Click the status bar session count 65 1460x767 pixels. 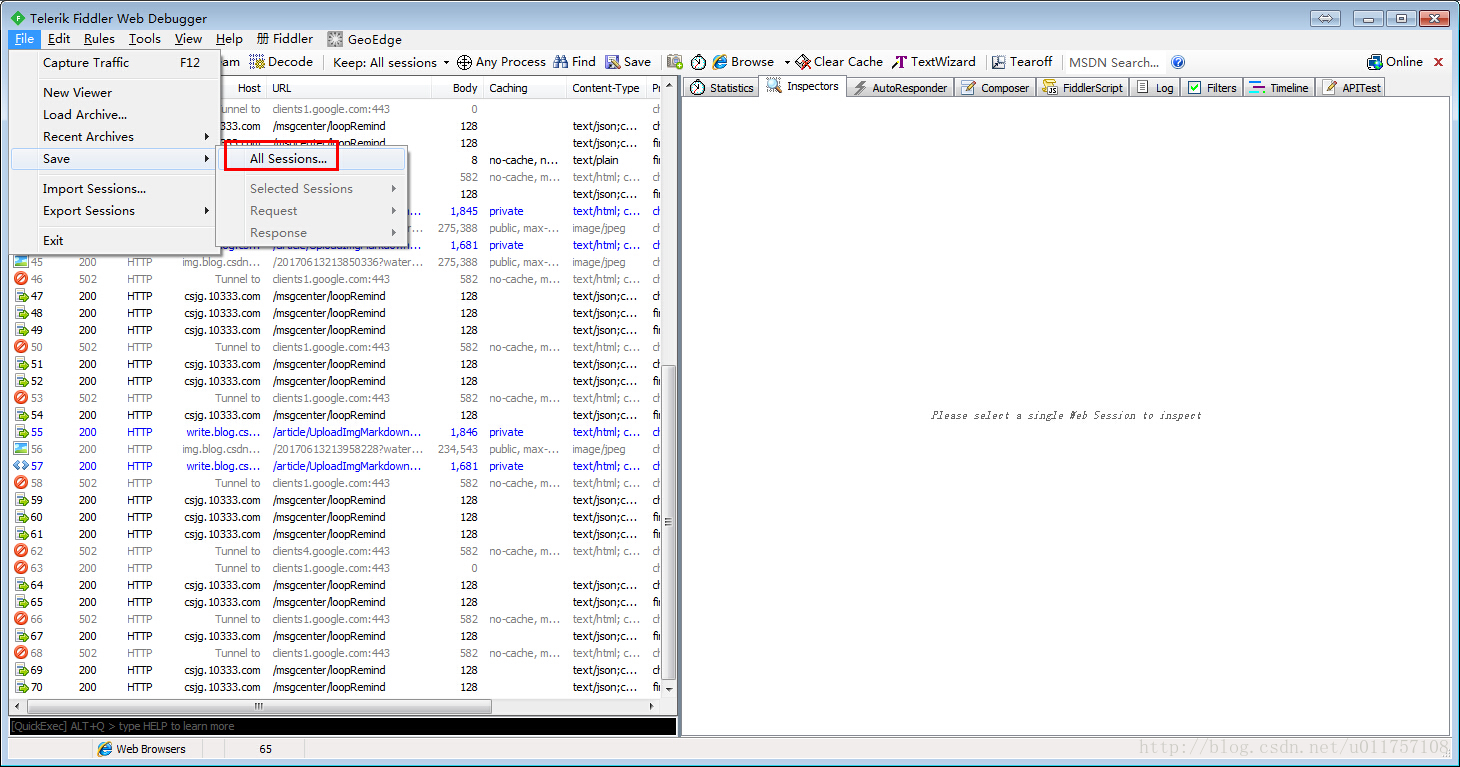[265, 749]
